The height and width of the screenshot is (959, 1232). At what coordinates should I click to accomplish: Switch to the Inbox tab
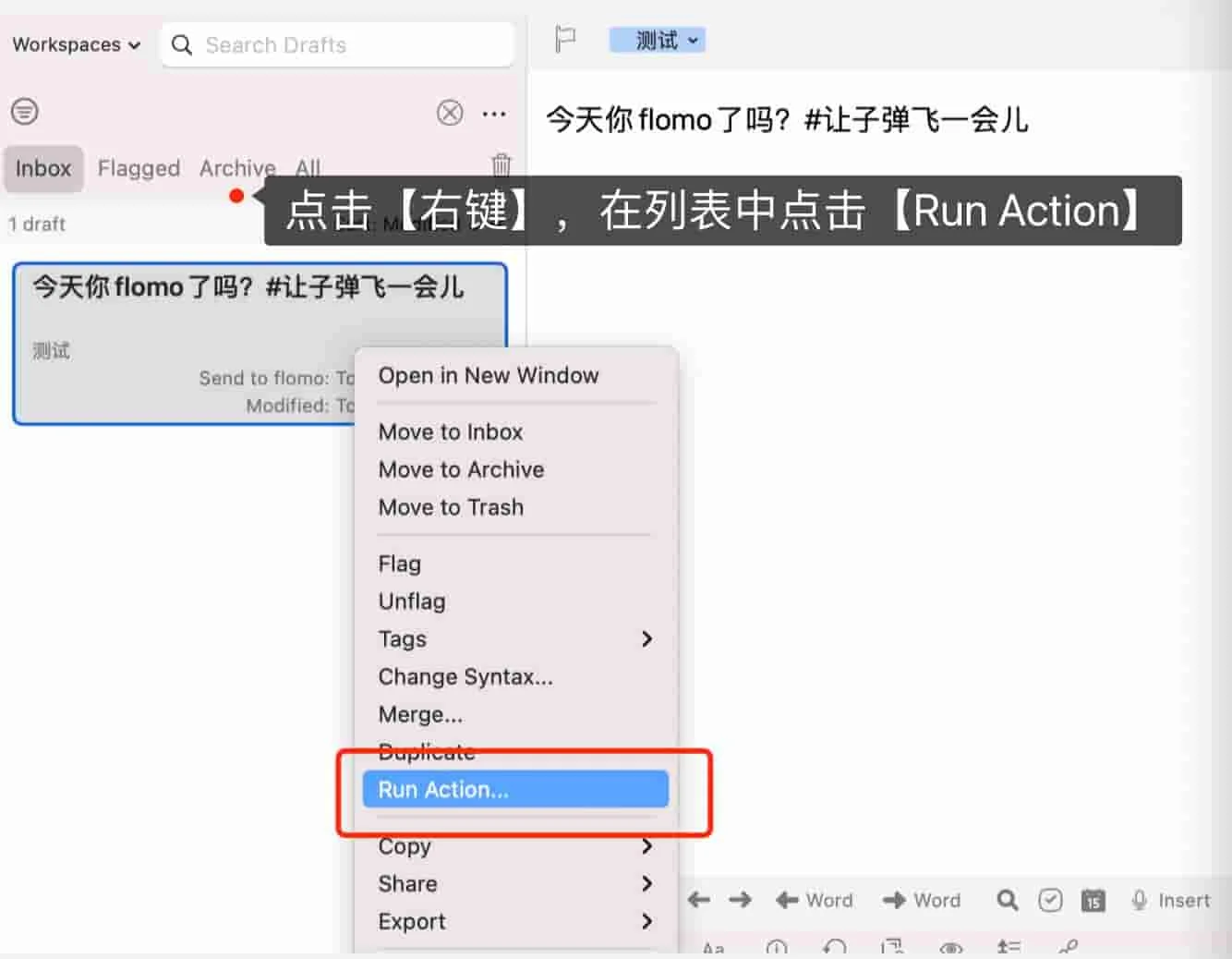(43, 168)
